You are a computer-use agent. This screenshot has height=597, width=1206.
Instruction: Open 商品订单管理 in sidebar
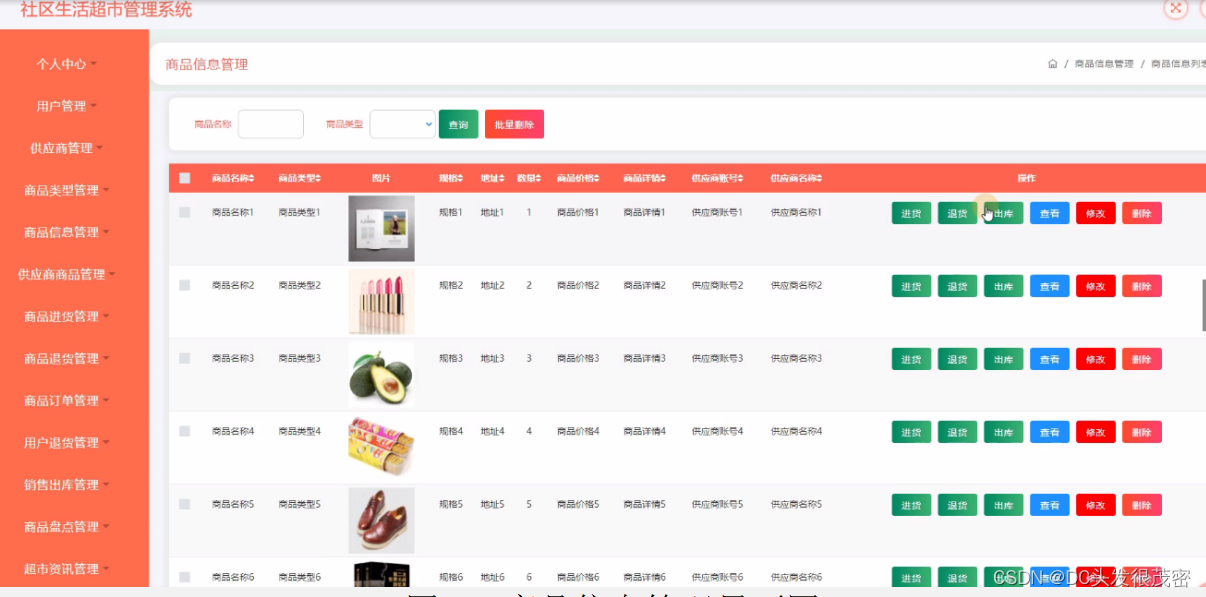(x=67, y=400)
